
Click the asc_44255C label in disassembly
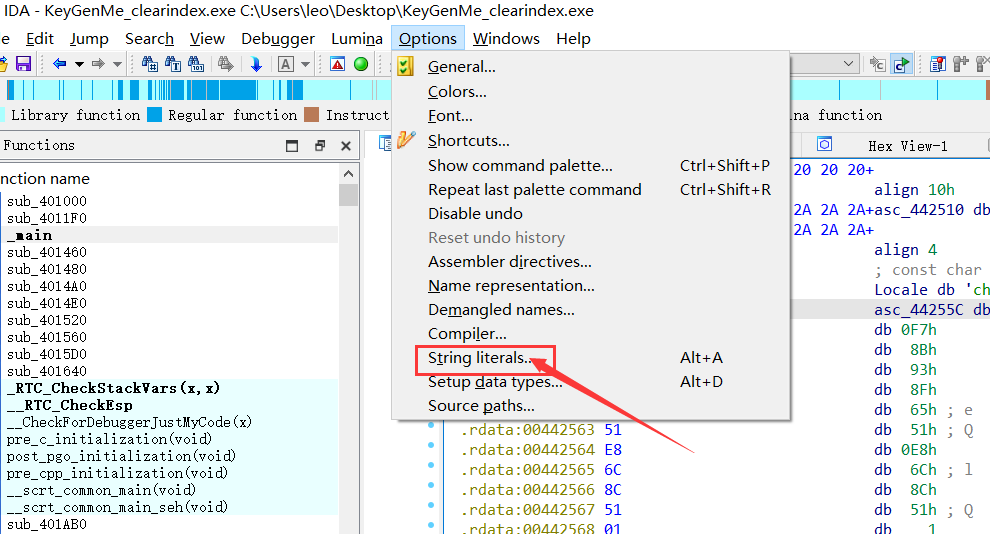tap(919, 309)
